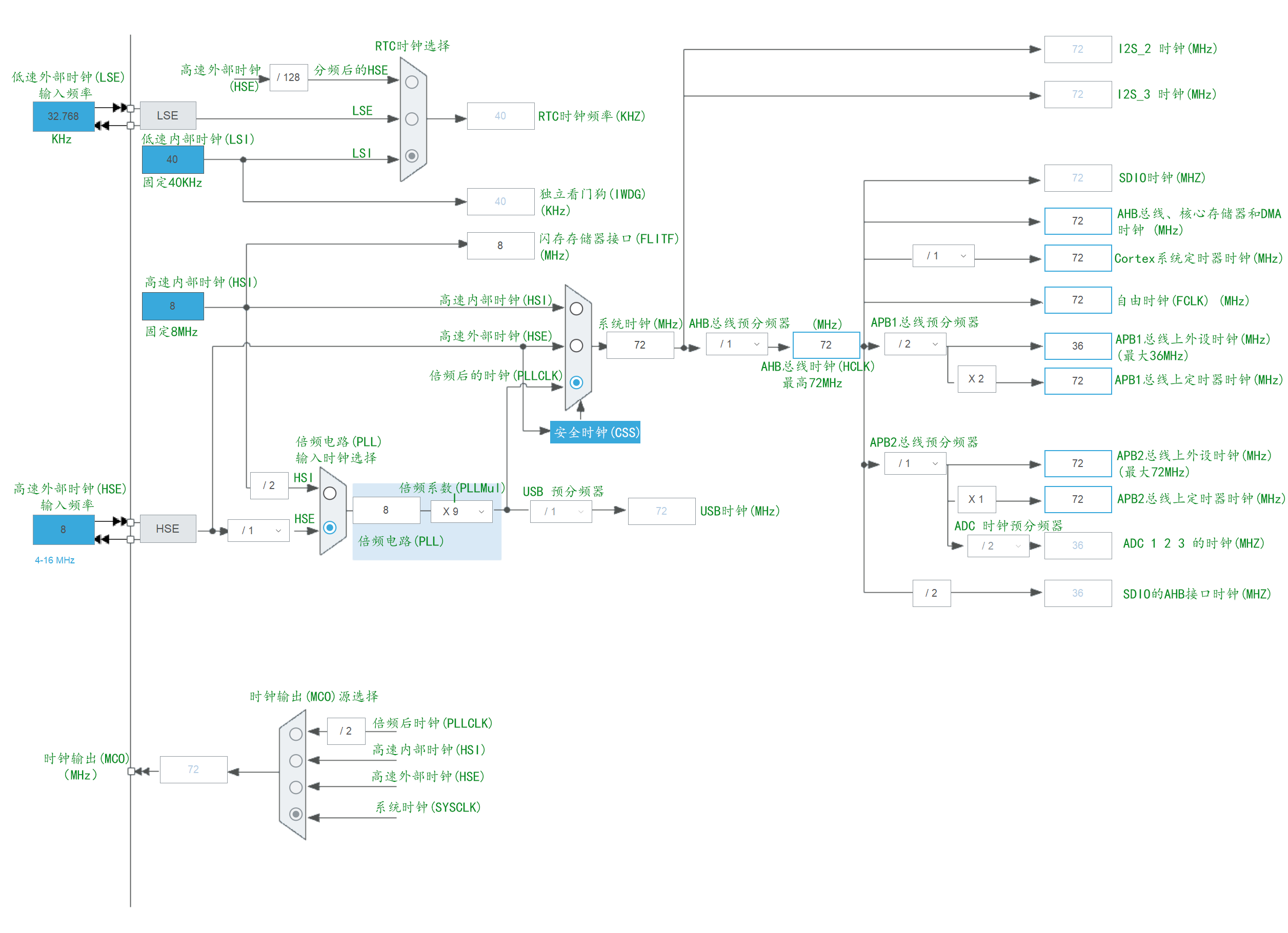Click the /2 MCO PLLCLK divider box

point(346,732)
